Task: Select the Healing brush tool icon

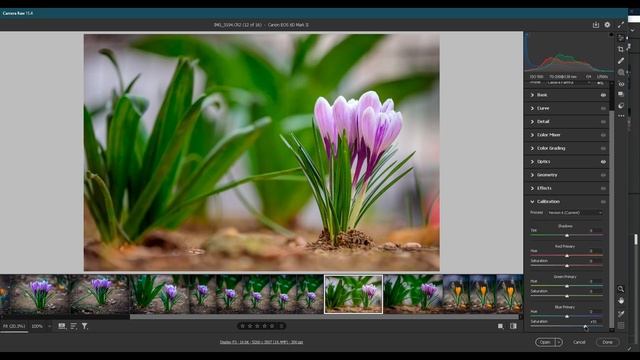Action: pos(621,61)
